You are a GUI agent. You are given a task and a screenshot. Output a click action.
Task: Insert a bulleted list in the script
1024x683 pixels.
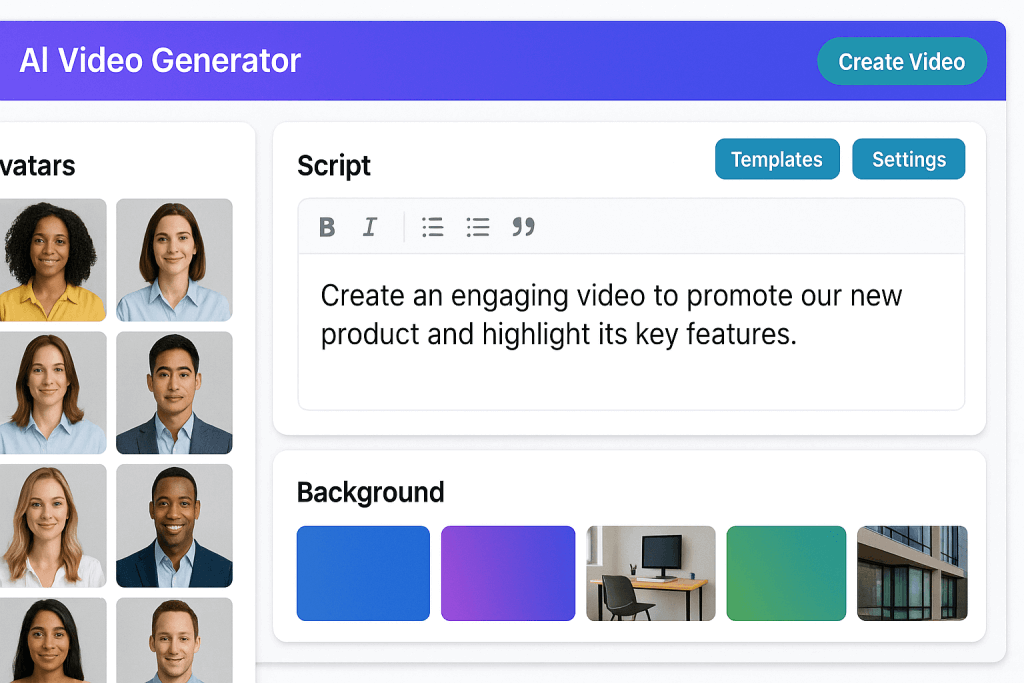tap(432, 227)
